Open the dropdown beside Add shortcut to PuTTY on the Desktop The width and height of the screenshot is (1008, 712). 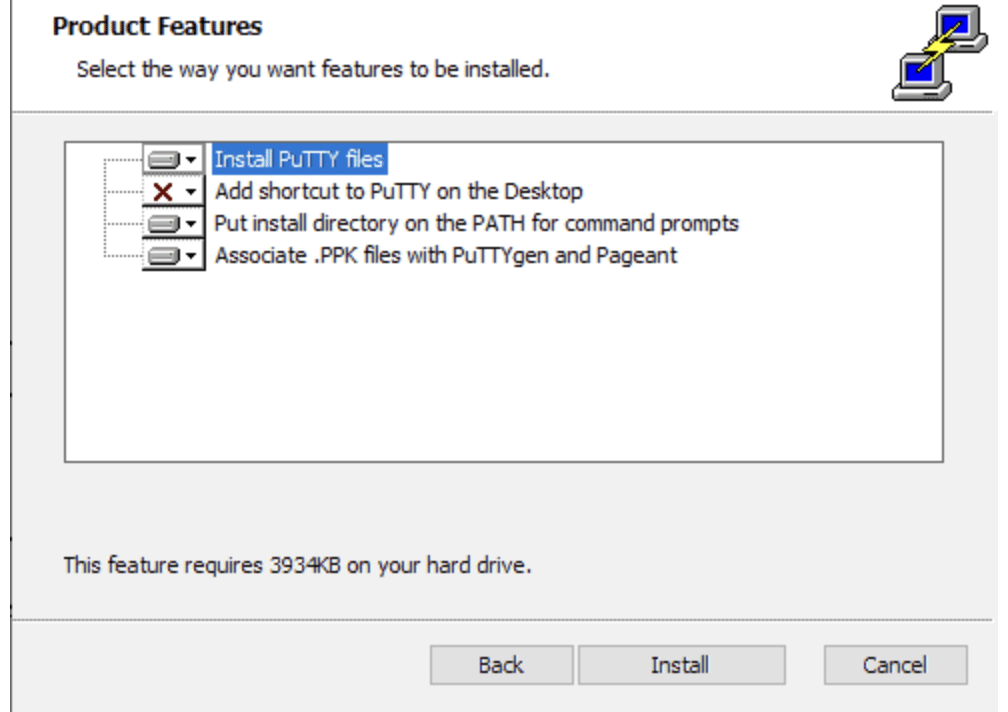click(173, 191)
